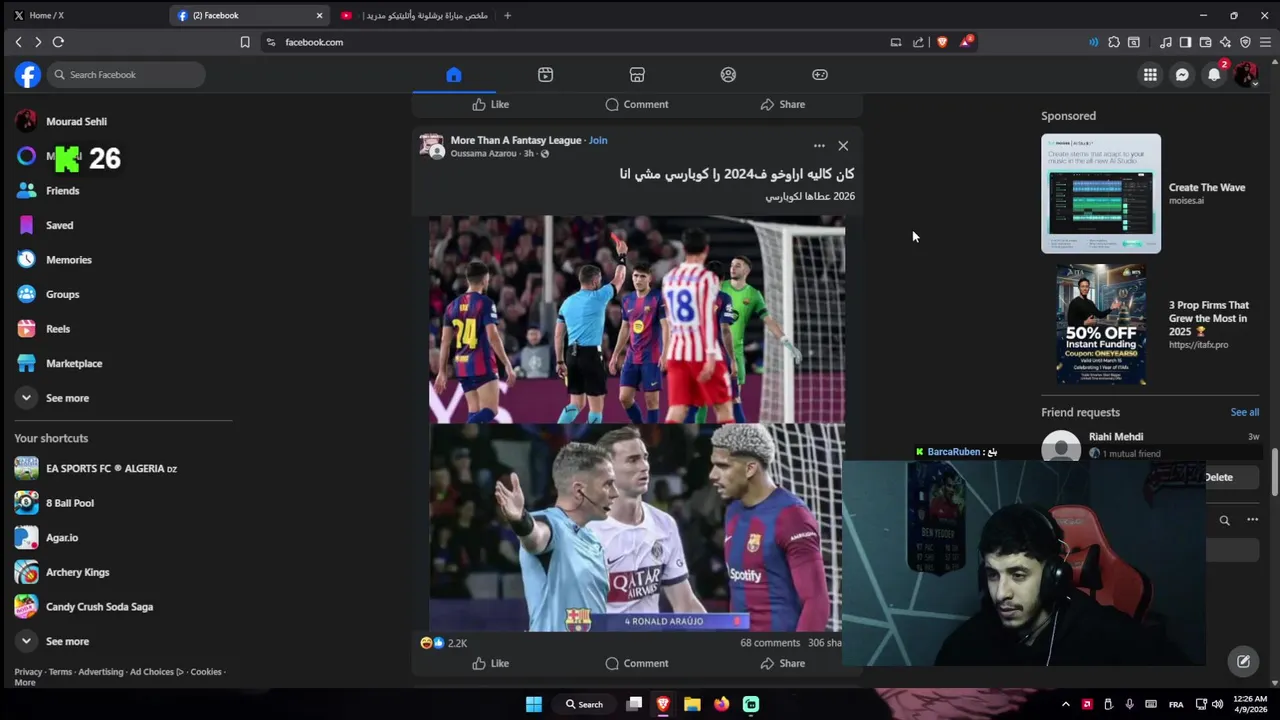Expand See more under the sidebar menu
The width and height of the screenshot is (1280, 720).
tap(67, 398)
